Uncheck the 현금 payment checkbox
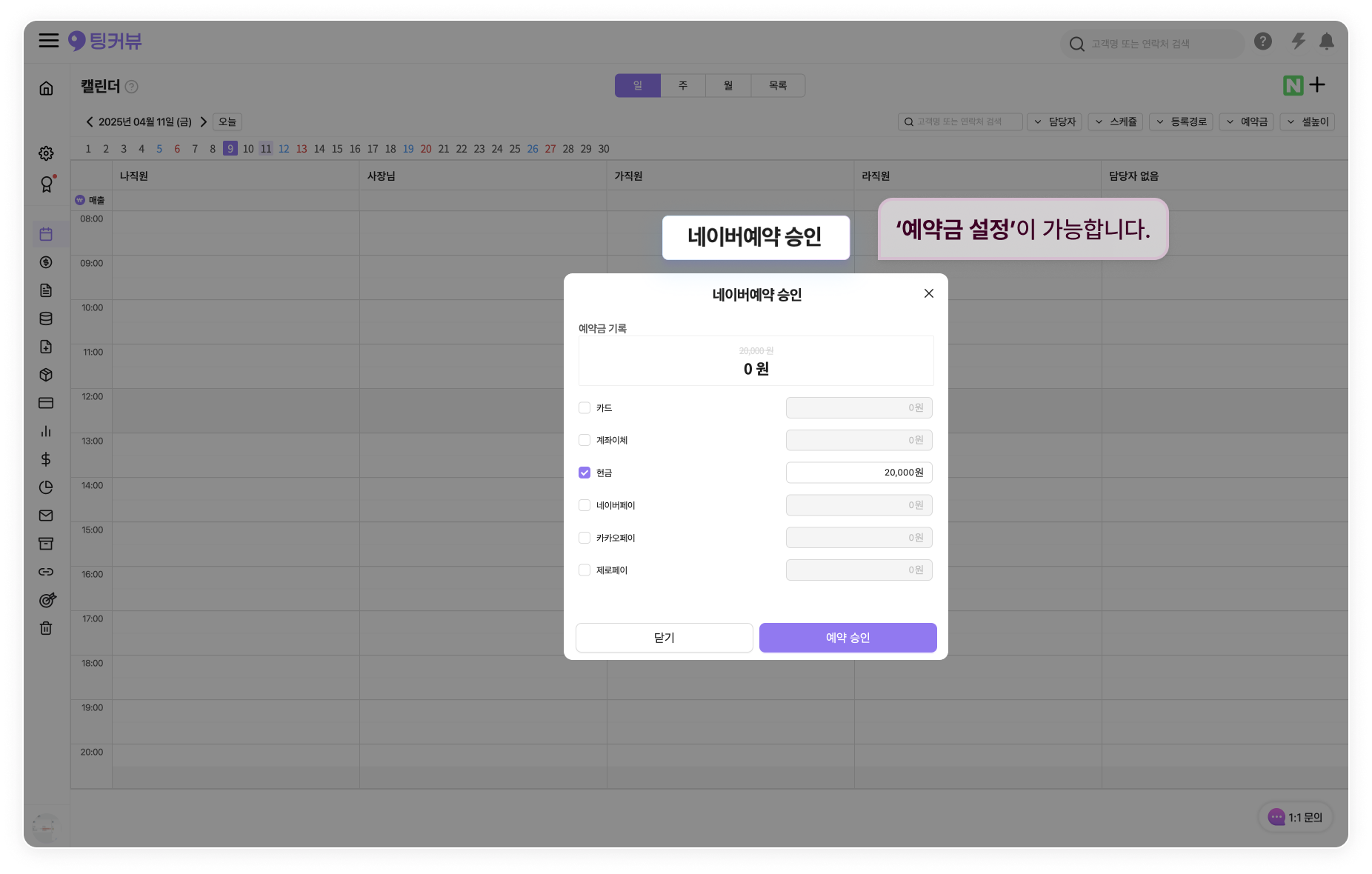The width and height of the screenshot is (1372, 874). pyautogui.click(x=585, y=473)
